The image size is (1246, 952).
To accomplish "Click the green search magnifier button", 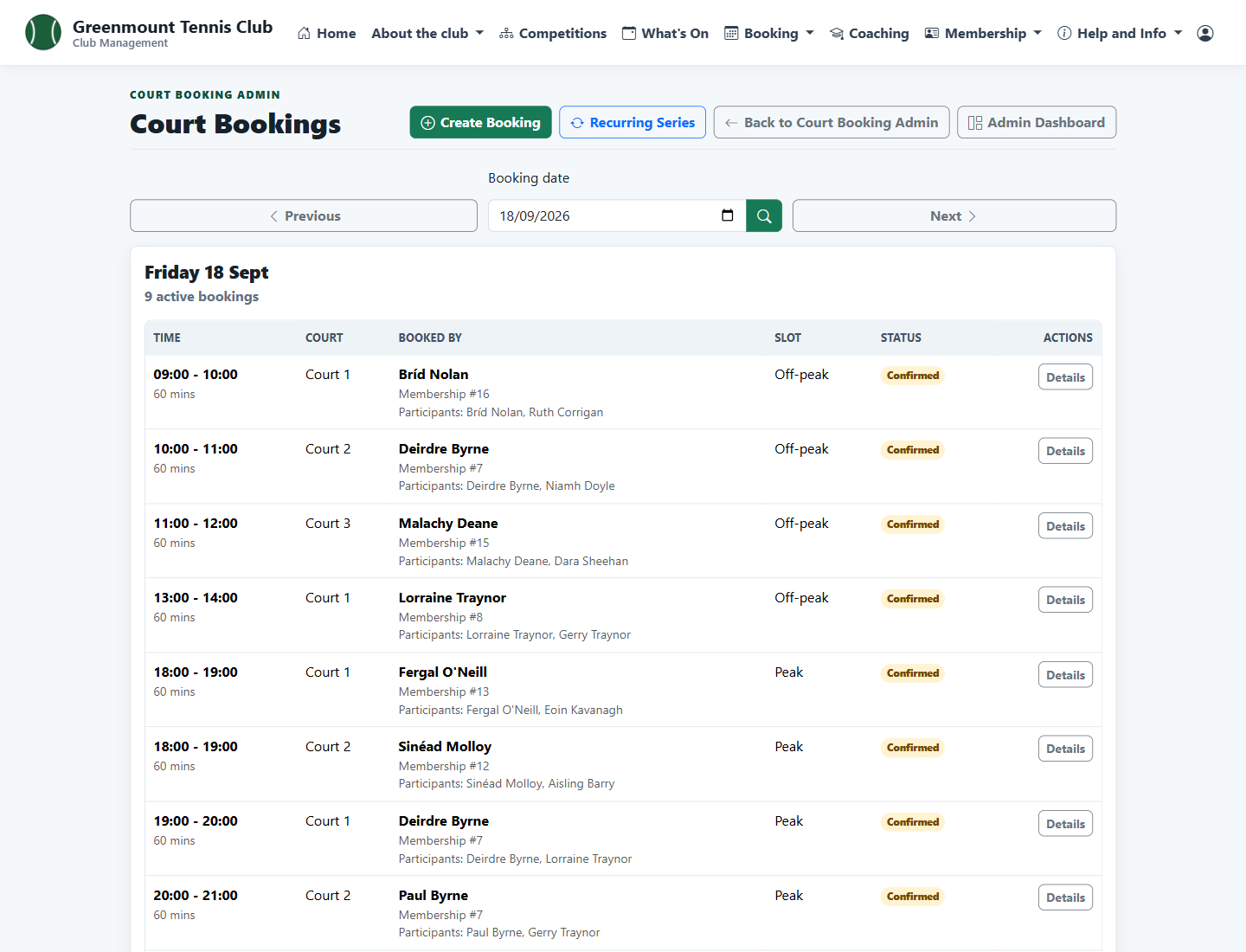I will (x=764, y=215).
